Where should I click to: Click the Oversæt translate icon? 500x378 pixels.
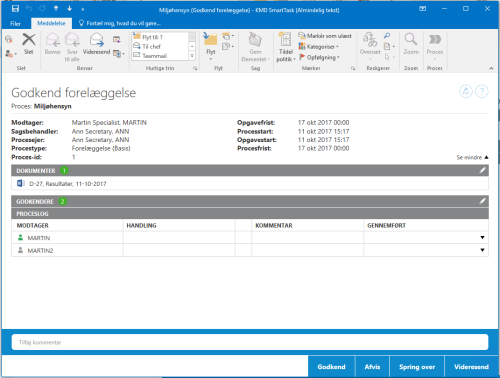[x=370, y=39]
